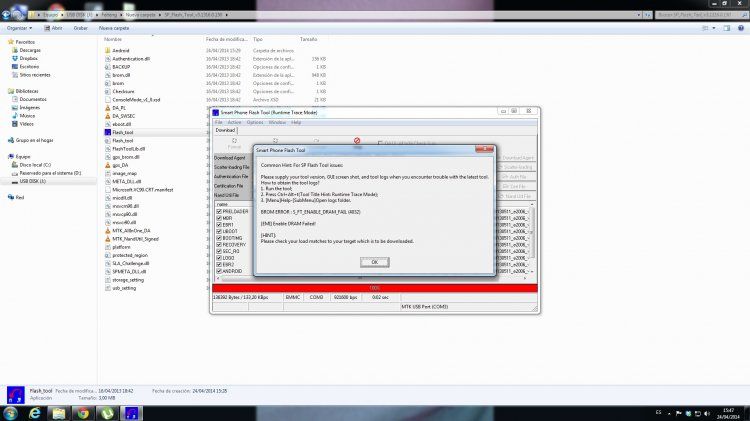750x421 pixels.
Task: Open the File menu in Flash Tool
Action: pos(219,122)
